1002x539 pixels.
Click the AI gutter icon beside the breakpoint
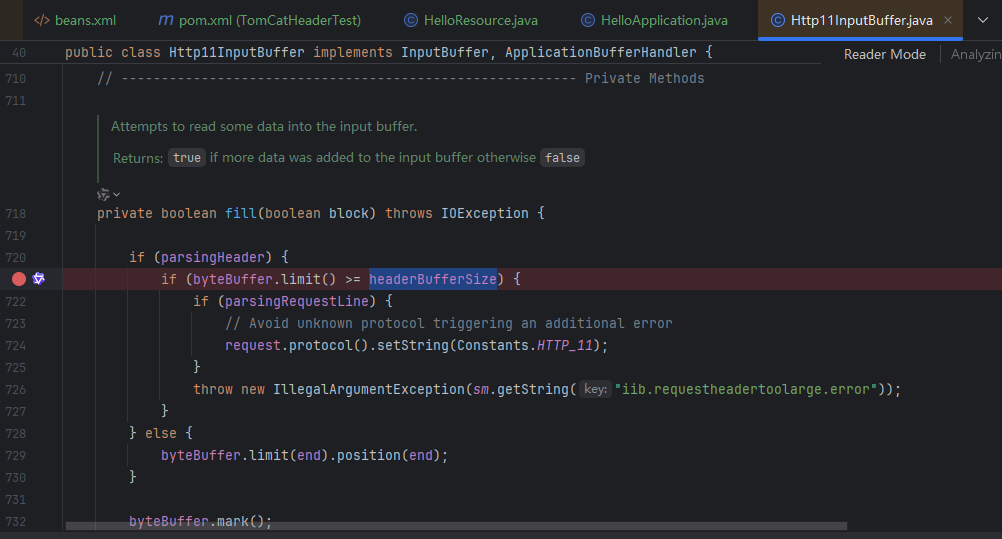coord(38,279)
